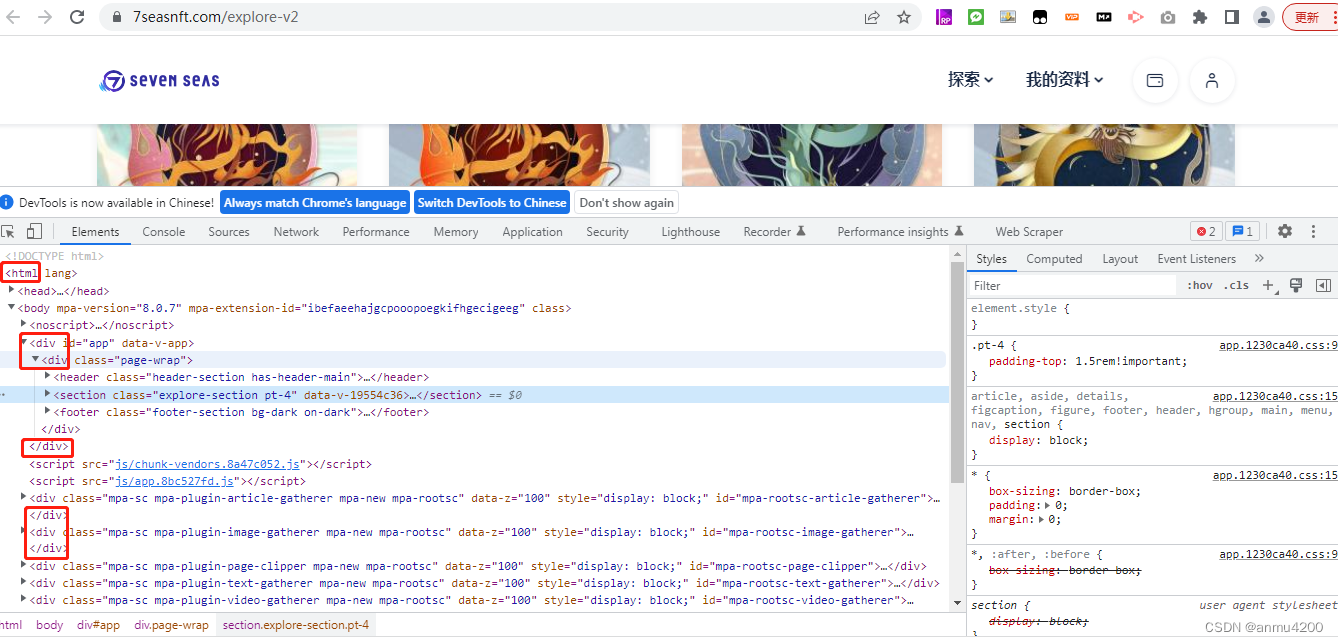1338x642 pixels.
Task: Open the site user account icon
Action: pyautogui.click(x=1212, y=81)
